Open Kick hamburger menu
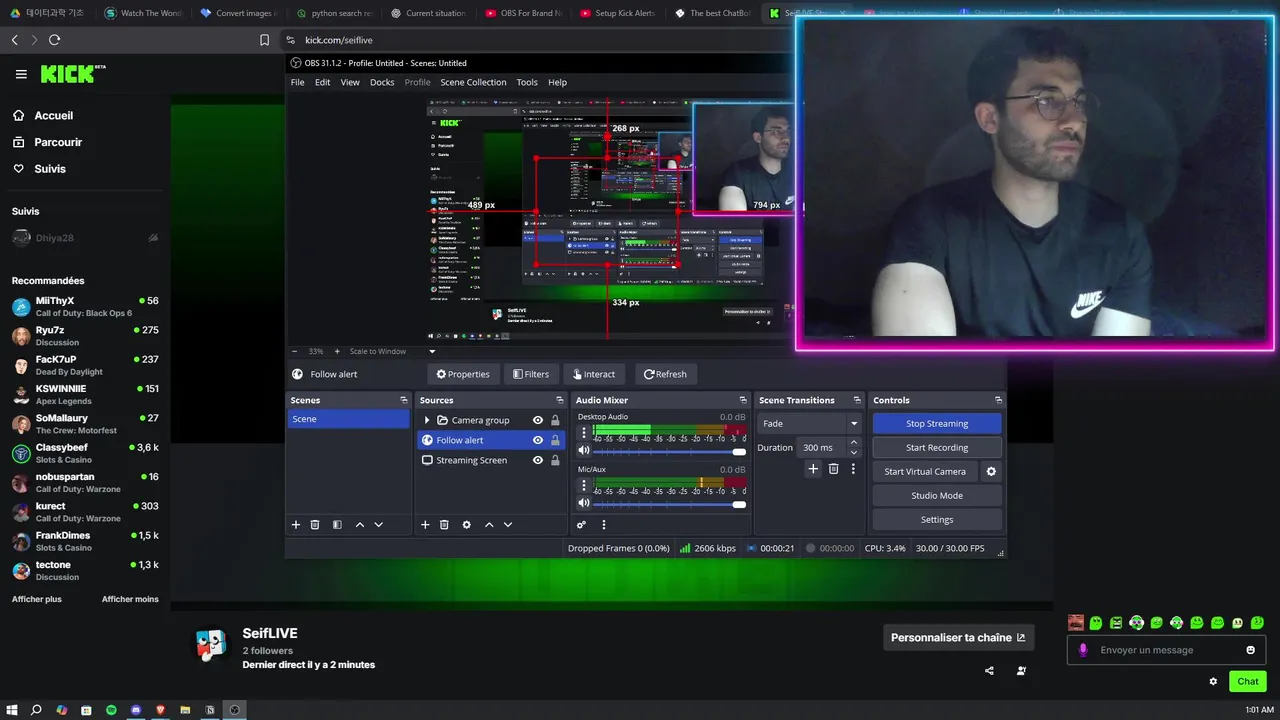 21,74
